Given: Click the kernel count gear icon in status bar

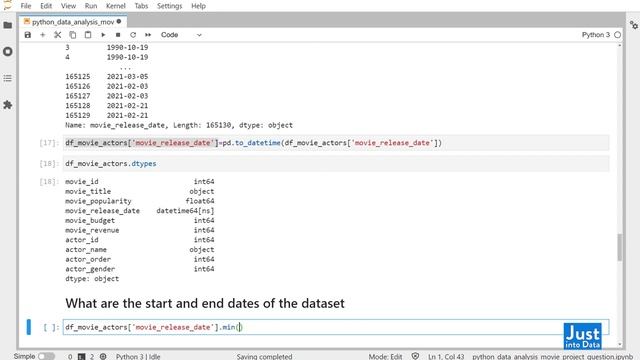Looking at the screenshot, I should point(103,356).
